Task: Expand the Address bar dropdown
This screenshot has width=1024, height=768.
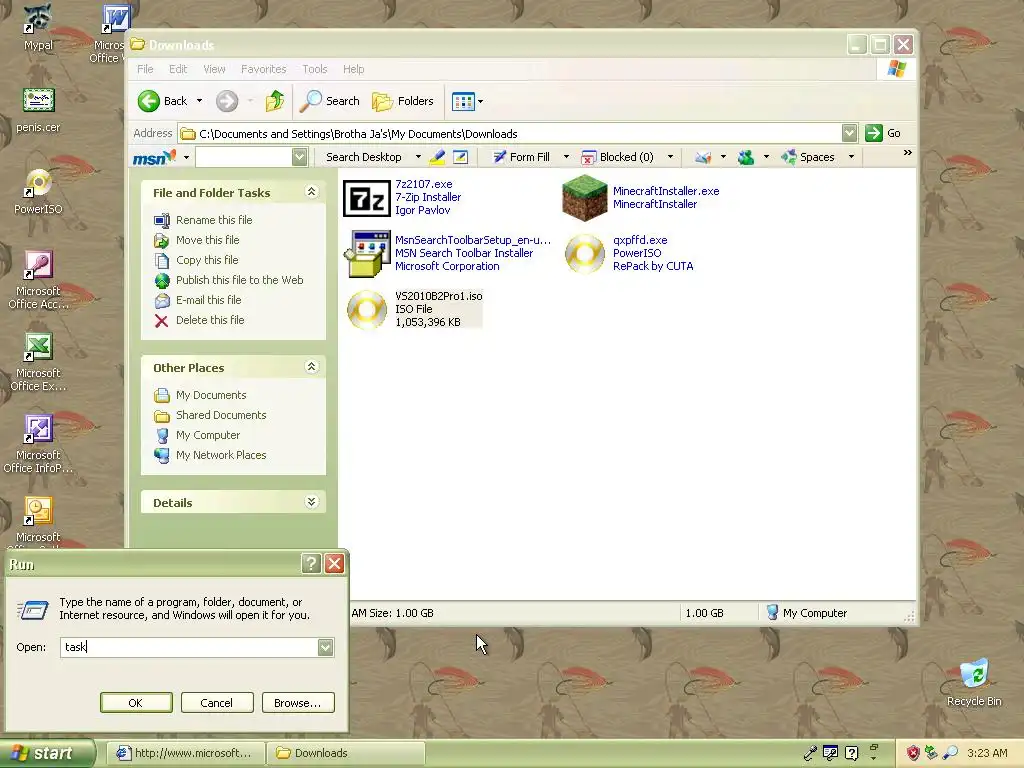Action: 849,133
